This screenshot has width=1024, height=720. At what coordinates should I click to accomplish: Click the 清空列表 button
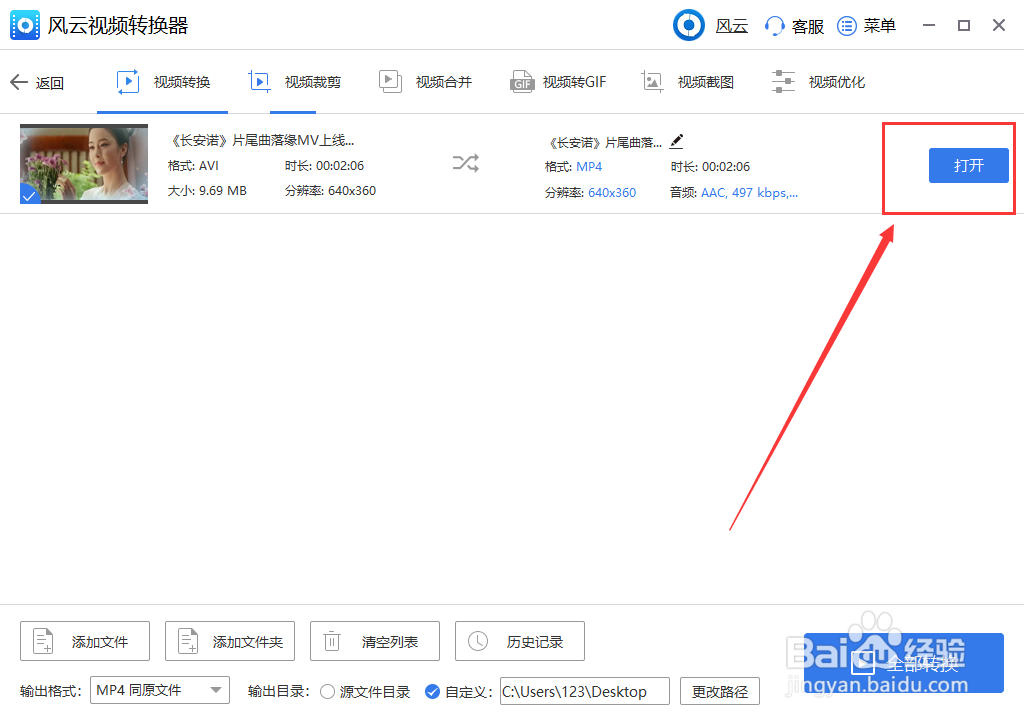(375, 641)
